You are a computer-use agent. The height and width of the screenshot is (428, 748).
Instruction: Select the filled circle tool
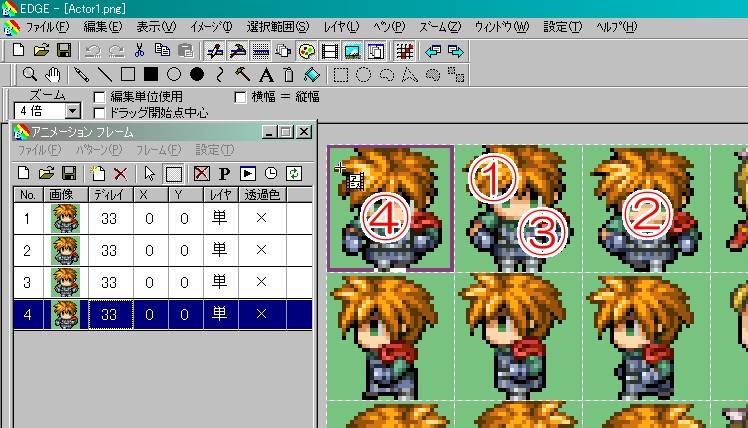tap(197, 74)
